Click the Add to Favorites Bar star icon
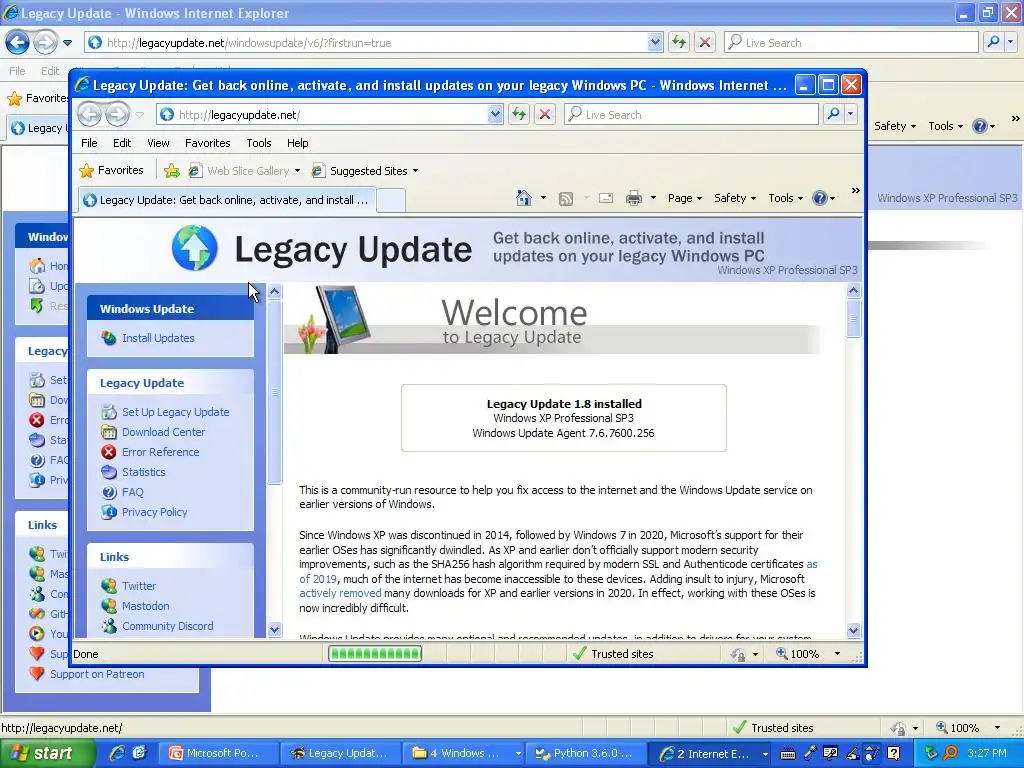This screenshot has height=768, width=1024. coord(172,170)
